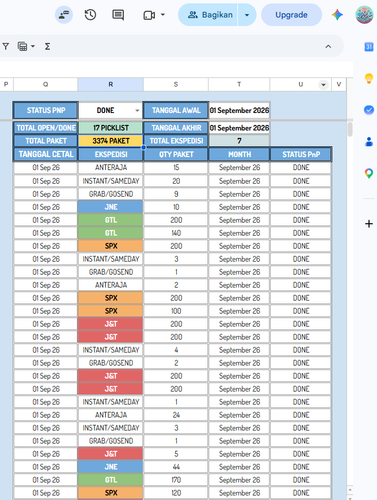Select the 17 PICKLIST cell
This screenshot has height=500, width=377.
pyautogui.click(x=111, y=128)
